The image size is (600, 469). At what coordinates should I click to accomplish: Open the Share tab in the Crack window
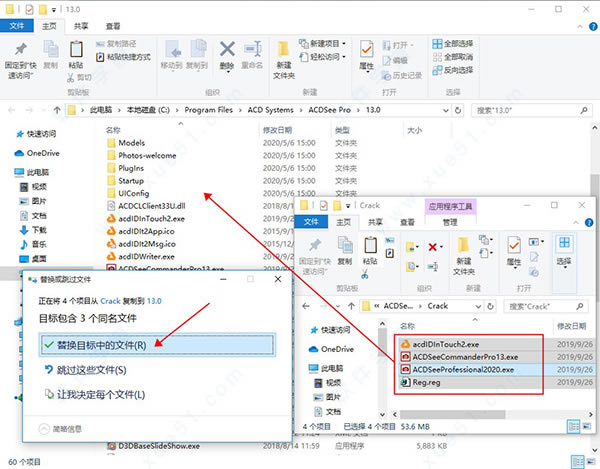pos(375,222)
